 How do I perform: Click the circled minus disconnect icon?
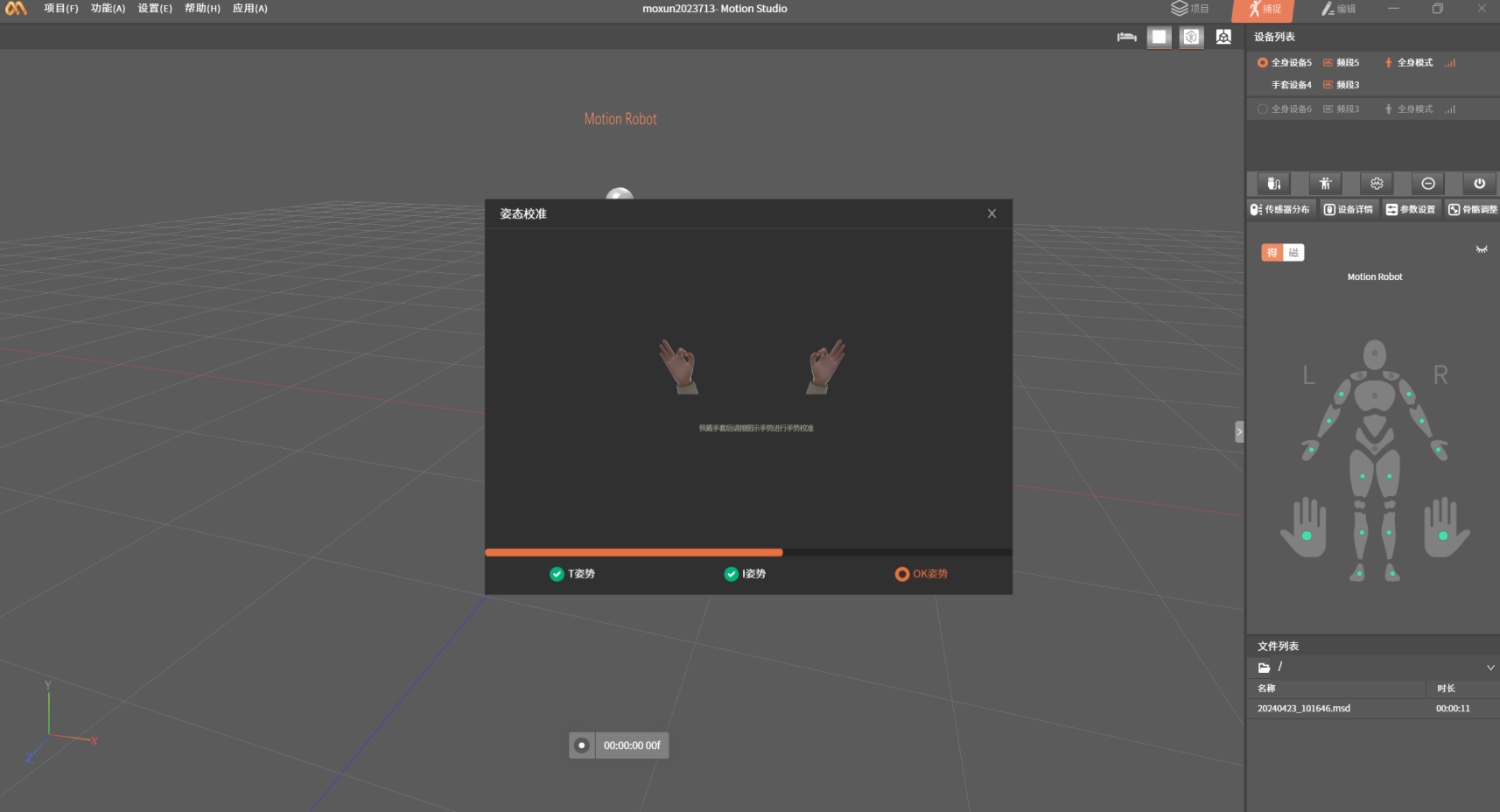pyautogui.click(x=1428, y=184)
